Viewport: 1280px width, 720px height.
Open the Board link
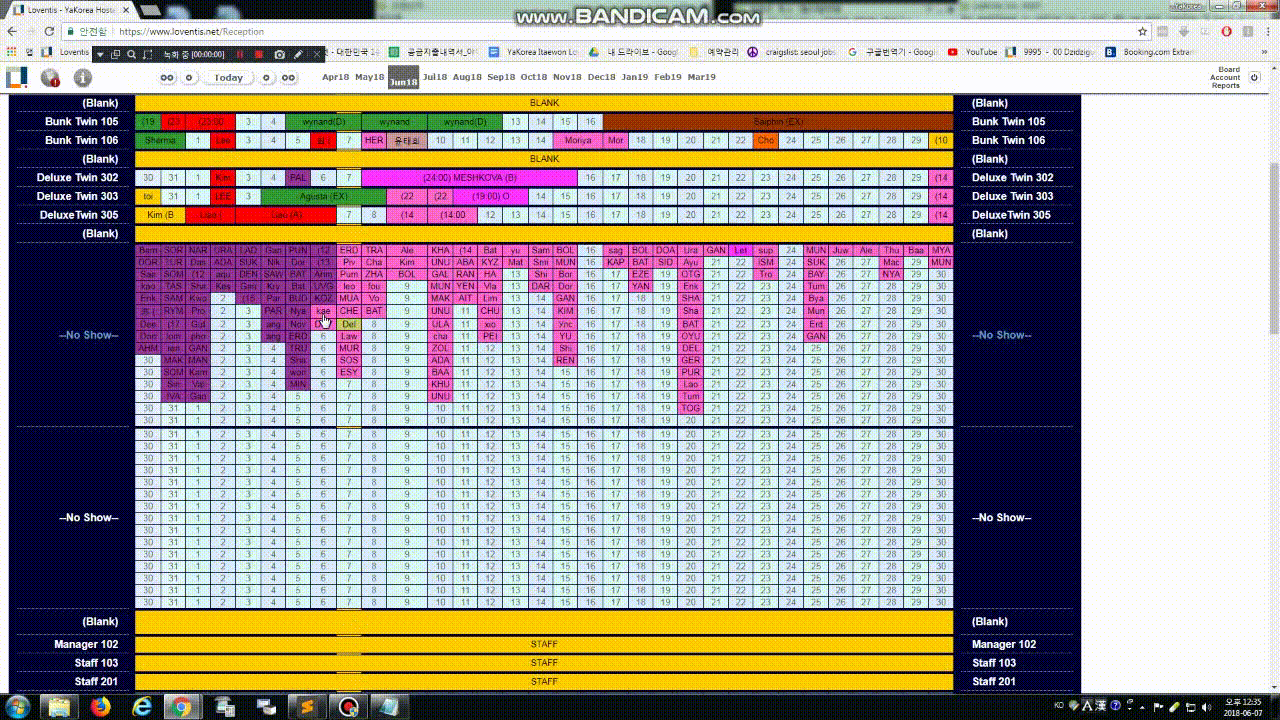pos(1229,70)
